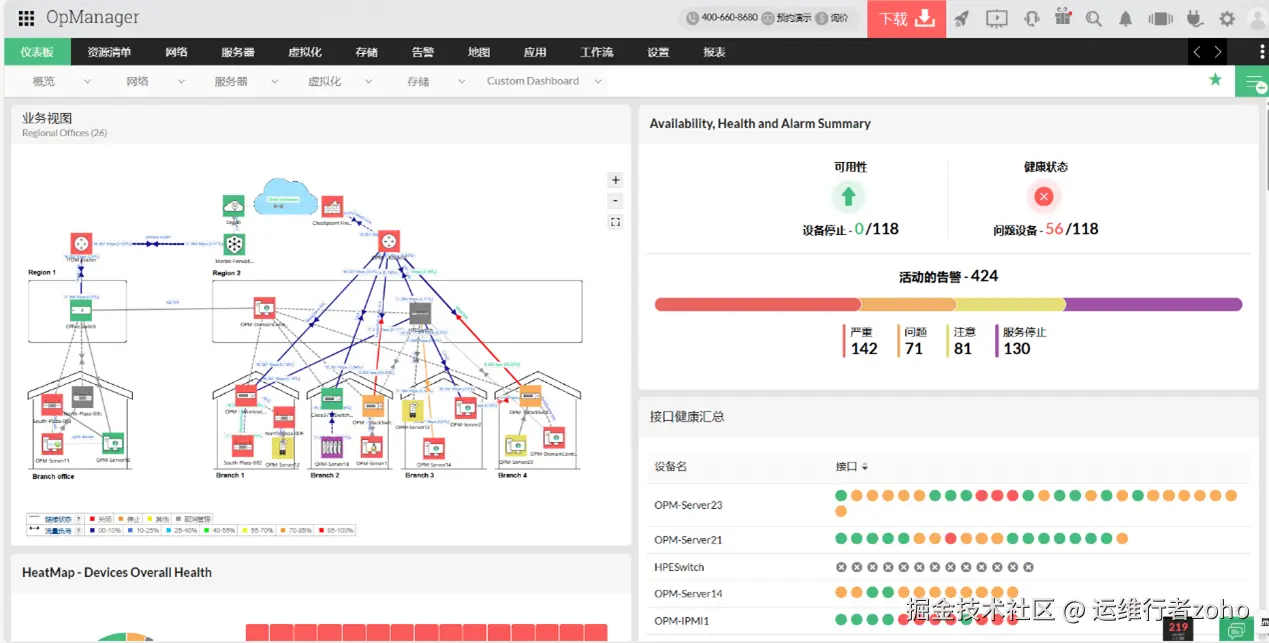Viewport: 1269px width, 643px height.
Task: Open the apps grid menu beside OpManager
Action: (27, 18)
